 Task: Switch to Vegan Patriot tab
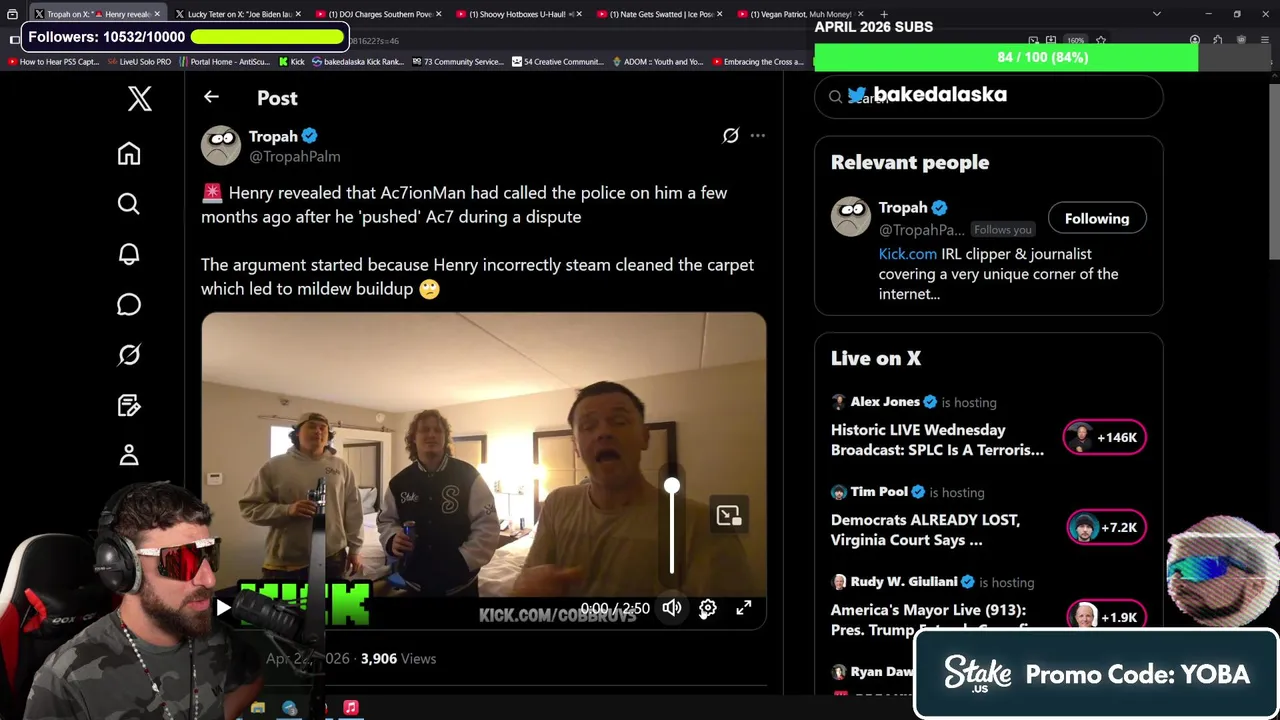click(799, 14)
